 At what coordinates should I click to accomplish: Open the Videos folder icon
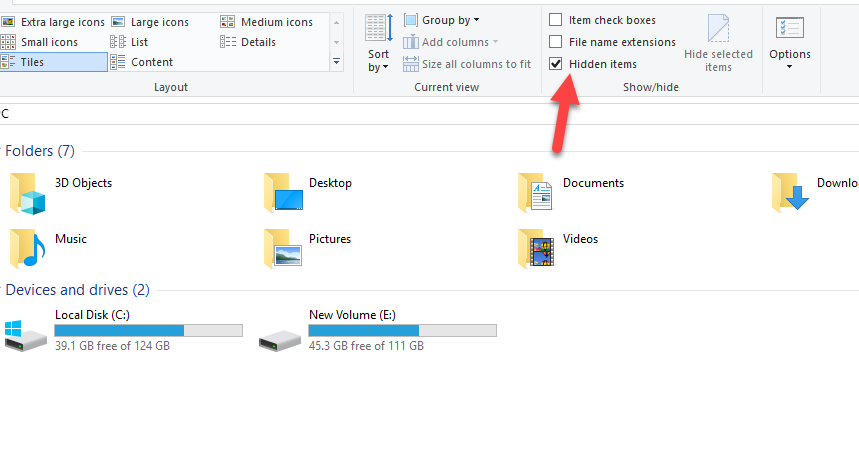pos(537,248)
